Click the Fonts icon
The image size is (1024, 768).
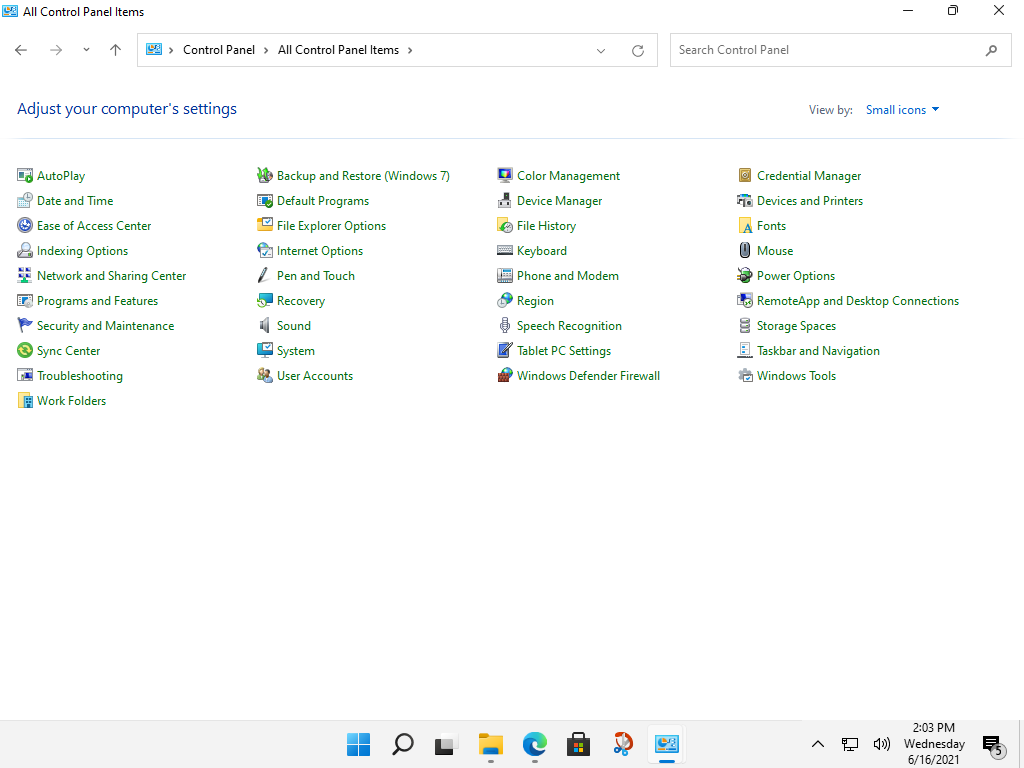click(744, 225)
